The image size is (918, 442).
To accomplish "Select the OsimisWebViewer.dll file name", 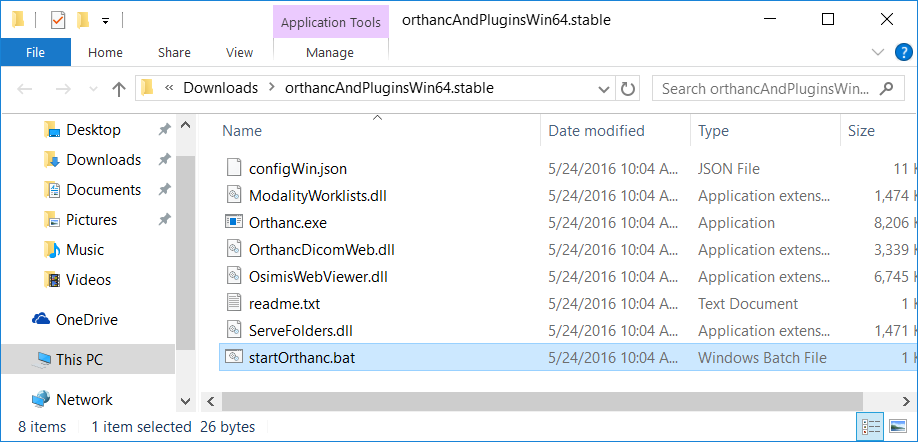I will (x=318, y=277).
